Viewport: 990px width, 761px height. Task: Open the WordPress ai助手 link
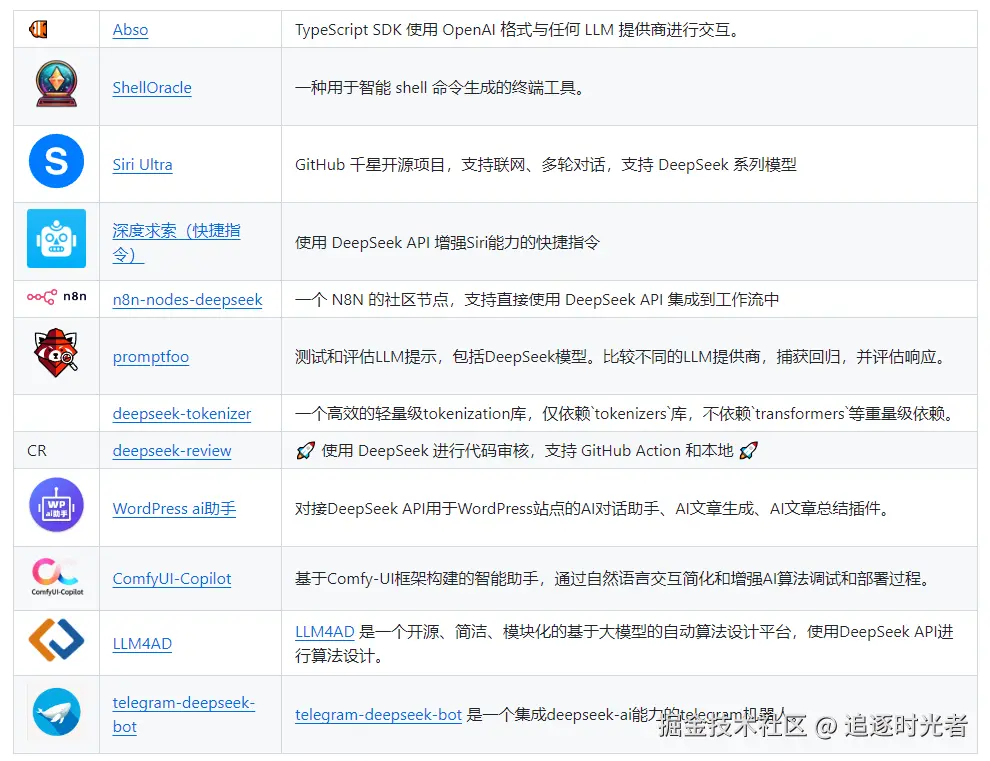tap(174, 508)
